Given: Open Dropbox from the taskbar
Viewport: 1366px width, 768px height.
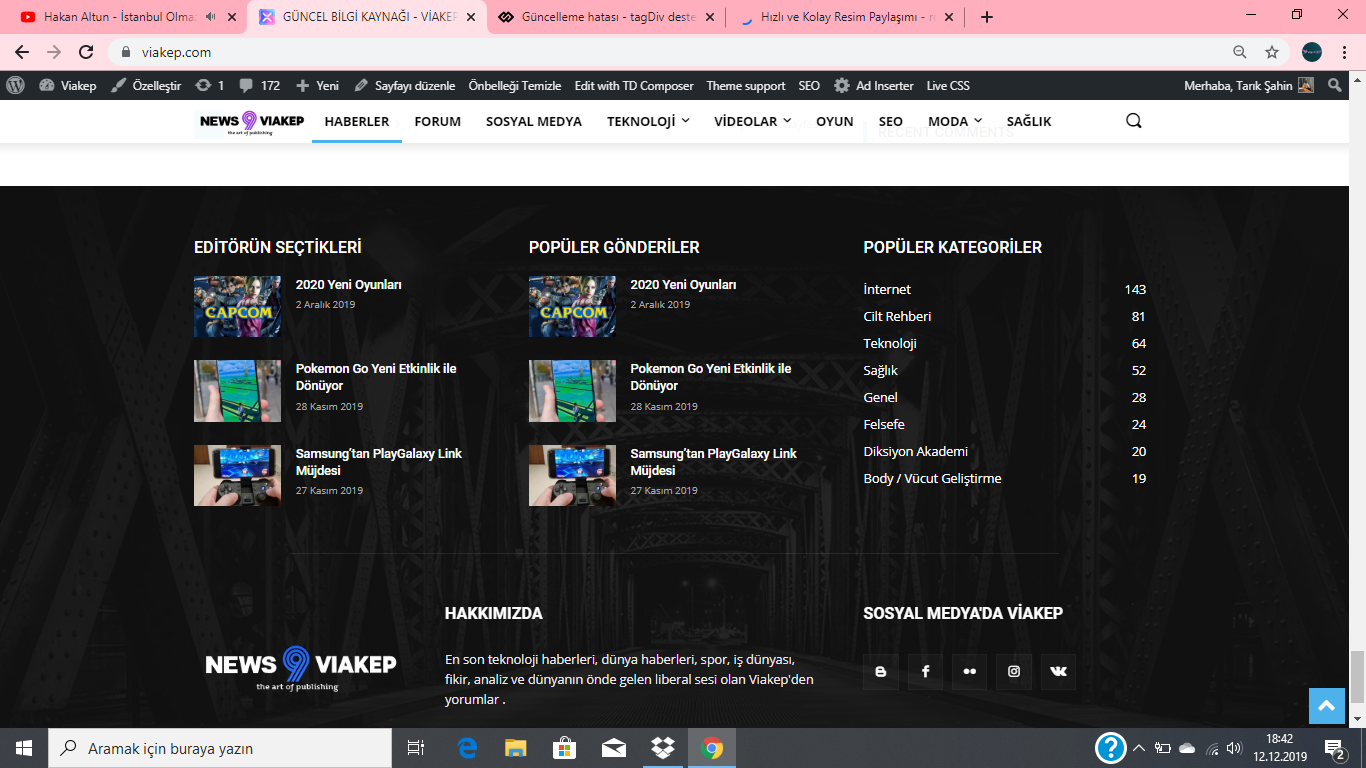Looking at the screenshot, I should [x=662, y=747].
